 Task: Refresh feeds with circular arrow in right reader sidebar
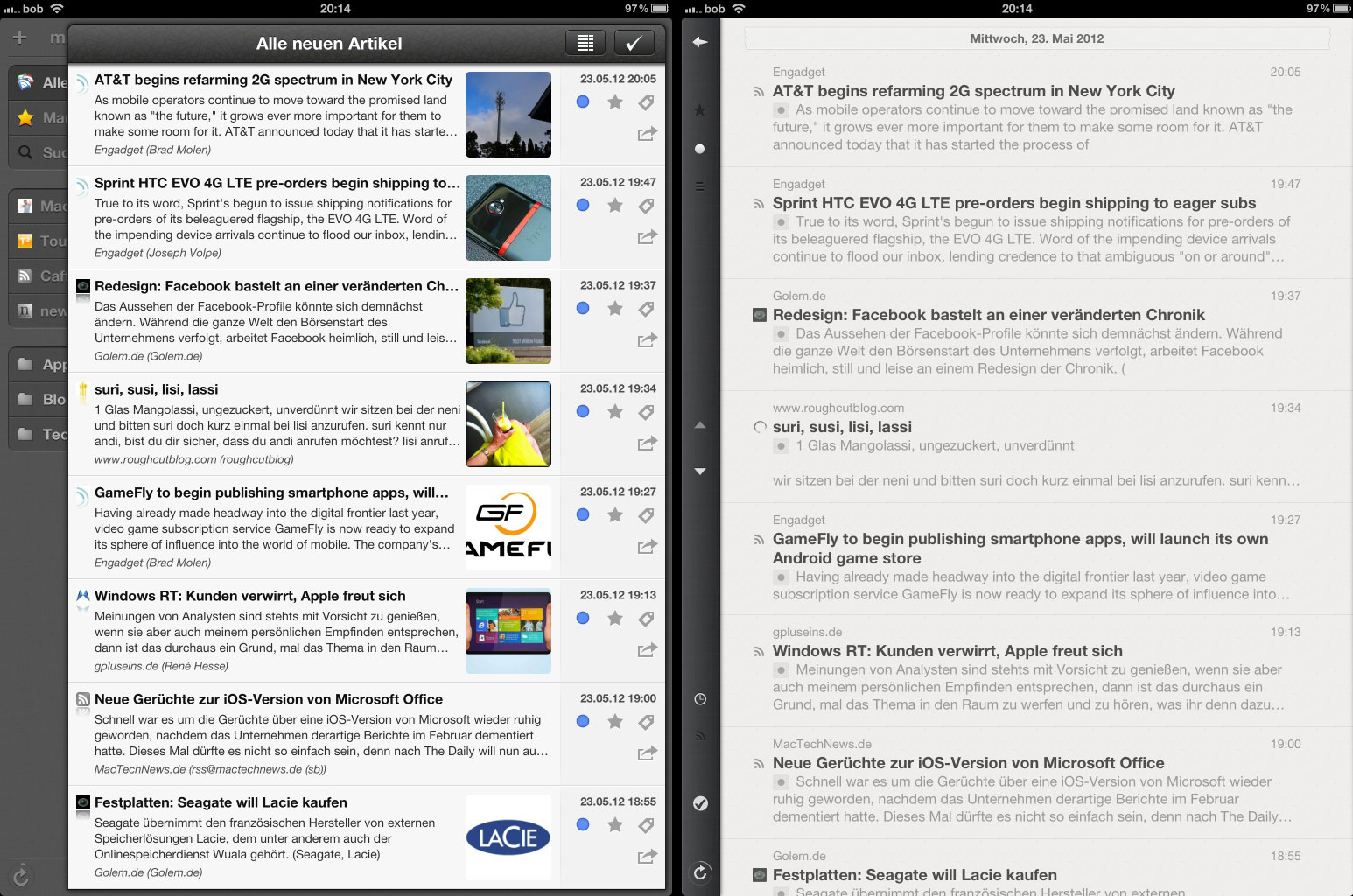pyautogui.click(x=700, y=872)
